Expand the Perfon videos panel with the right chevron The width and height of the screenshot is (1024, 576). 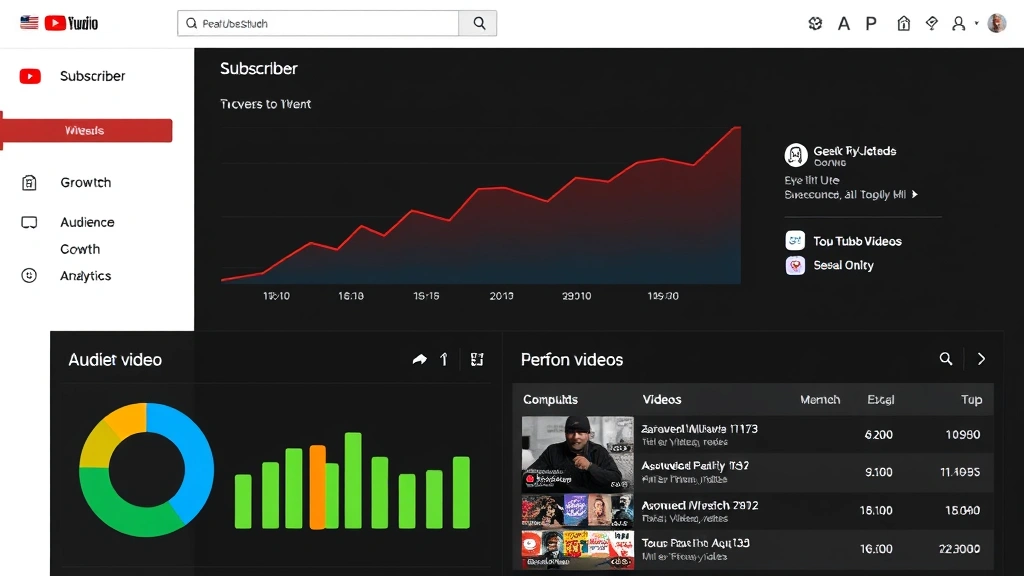(981, 358)
